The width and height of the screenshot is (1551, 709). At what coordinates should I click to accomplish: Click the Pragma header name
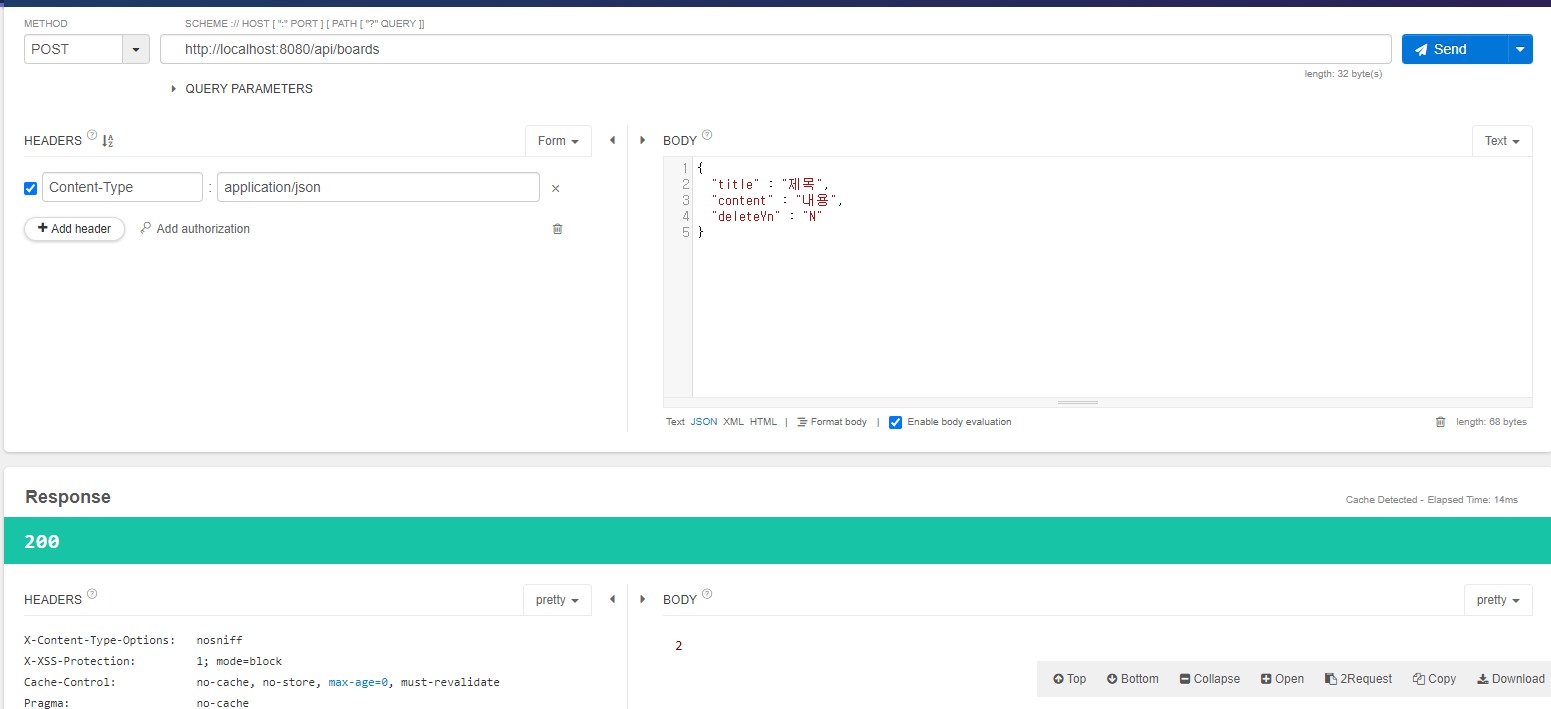pyautogui.click(x=46, y=703)
